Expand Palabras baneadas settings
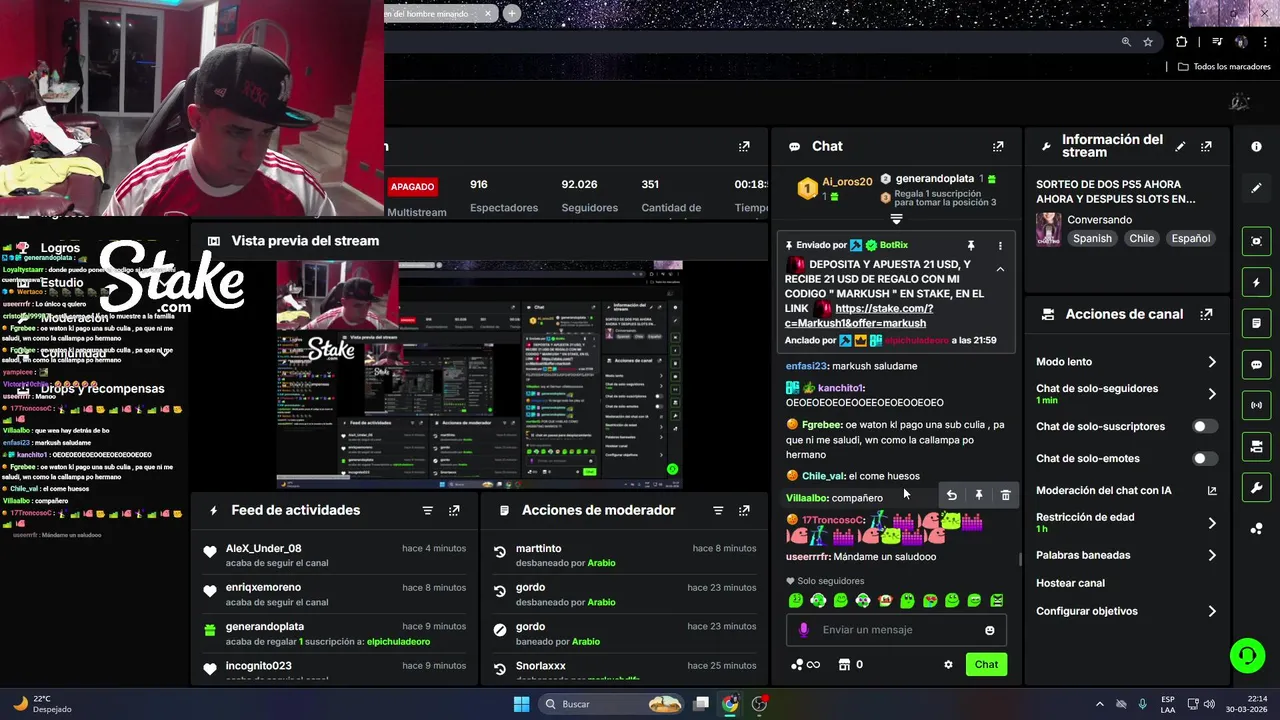 (x=1211, y=555)
